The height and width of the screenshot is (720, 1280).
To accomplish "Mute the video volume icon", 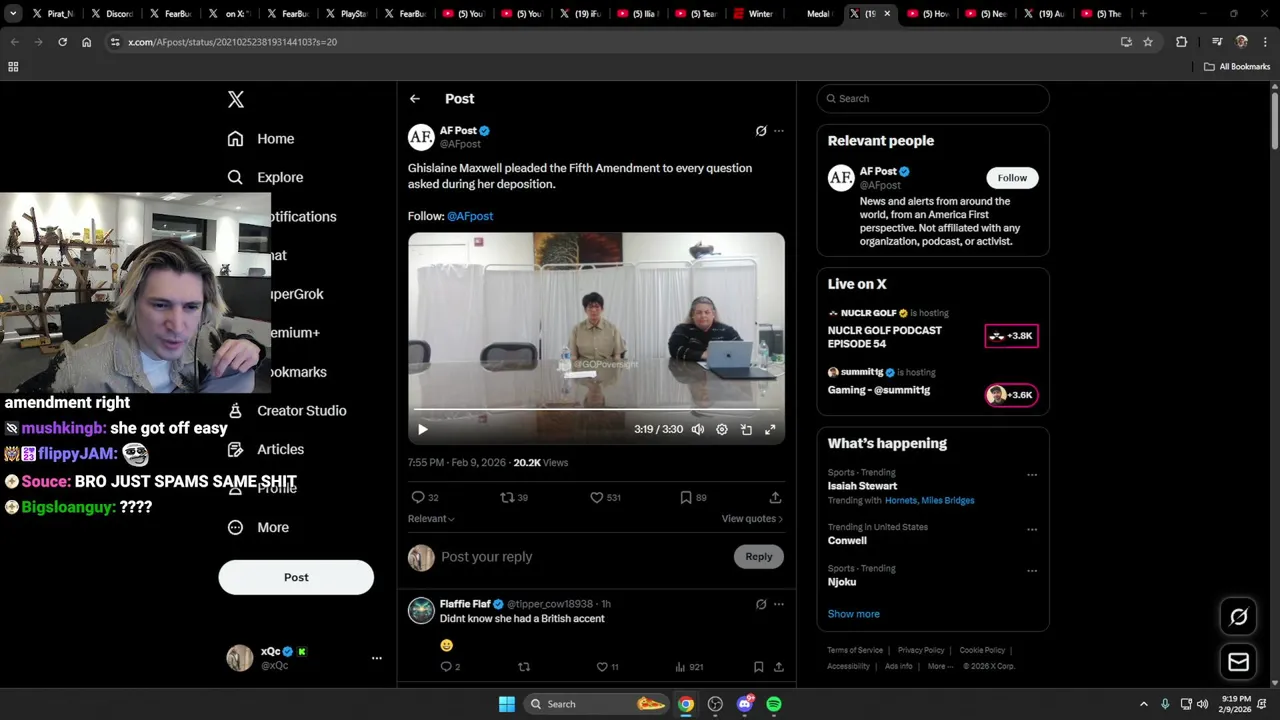I will tap(698, 430).
